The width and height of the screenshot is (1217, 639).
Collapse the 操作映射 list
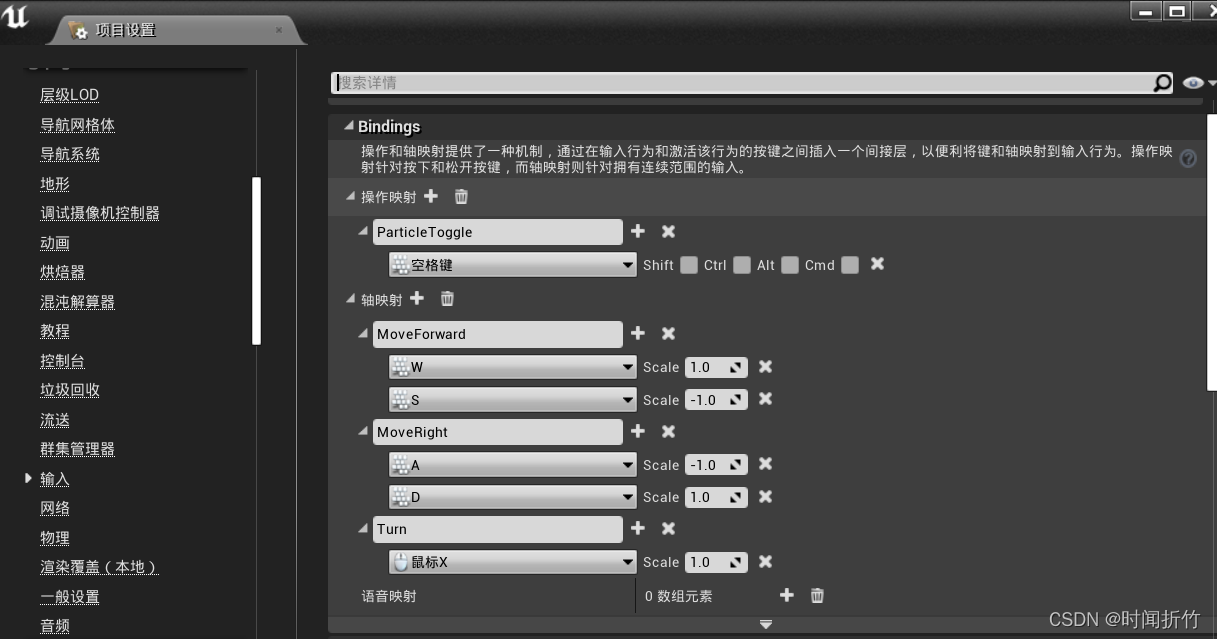351,197
